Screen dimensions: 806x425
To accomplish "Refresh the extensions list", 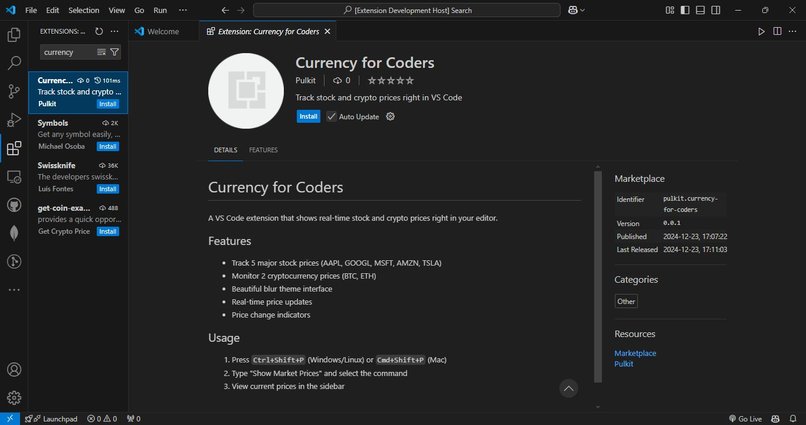I will (99, 31).
